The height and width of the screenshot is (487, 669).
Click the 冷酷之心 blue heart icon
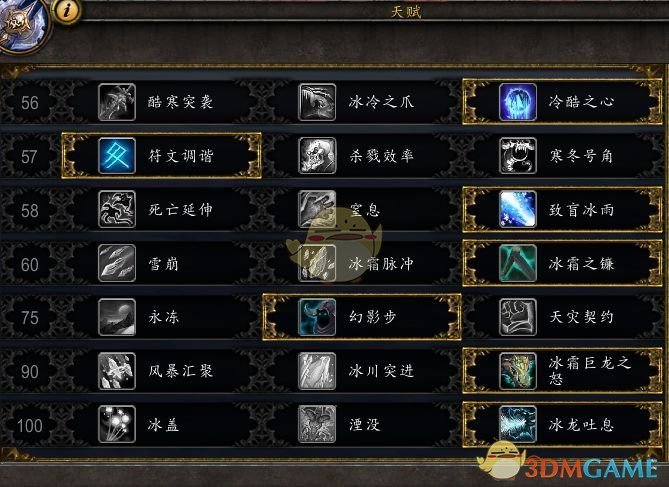[518, 102]
